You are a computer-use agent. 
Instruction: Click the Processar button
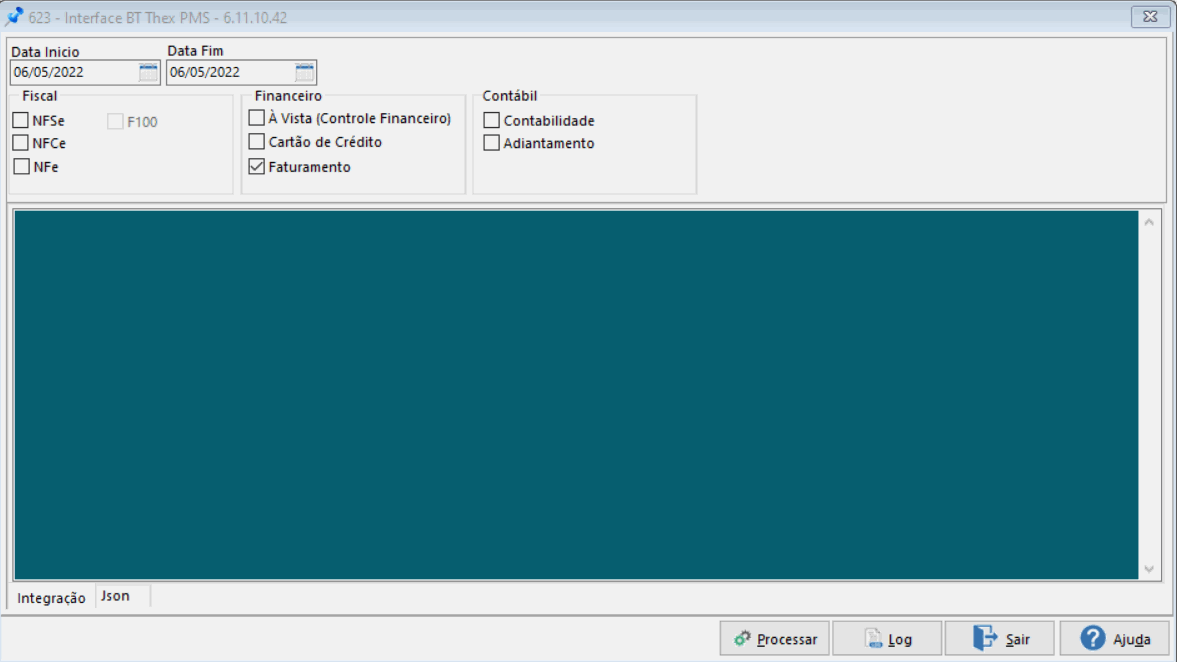click(775, 639)
